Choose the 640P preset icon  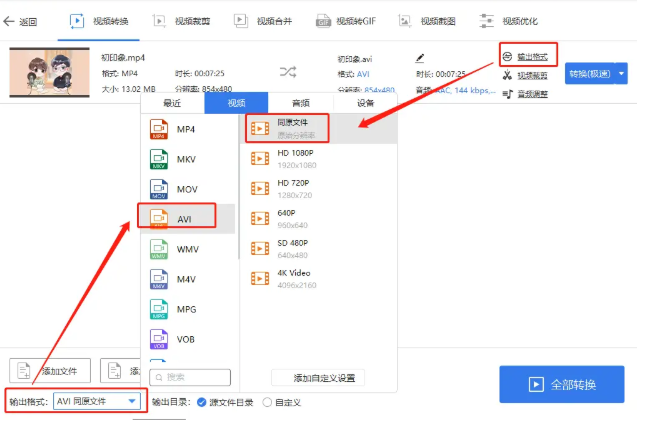click(x=260, y=218)
